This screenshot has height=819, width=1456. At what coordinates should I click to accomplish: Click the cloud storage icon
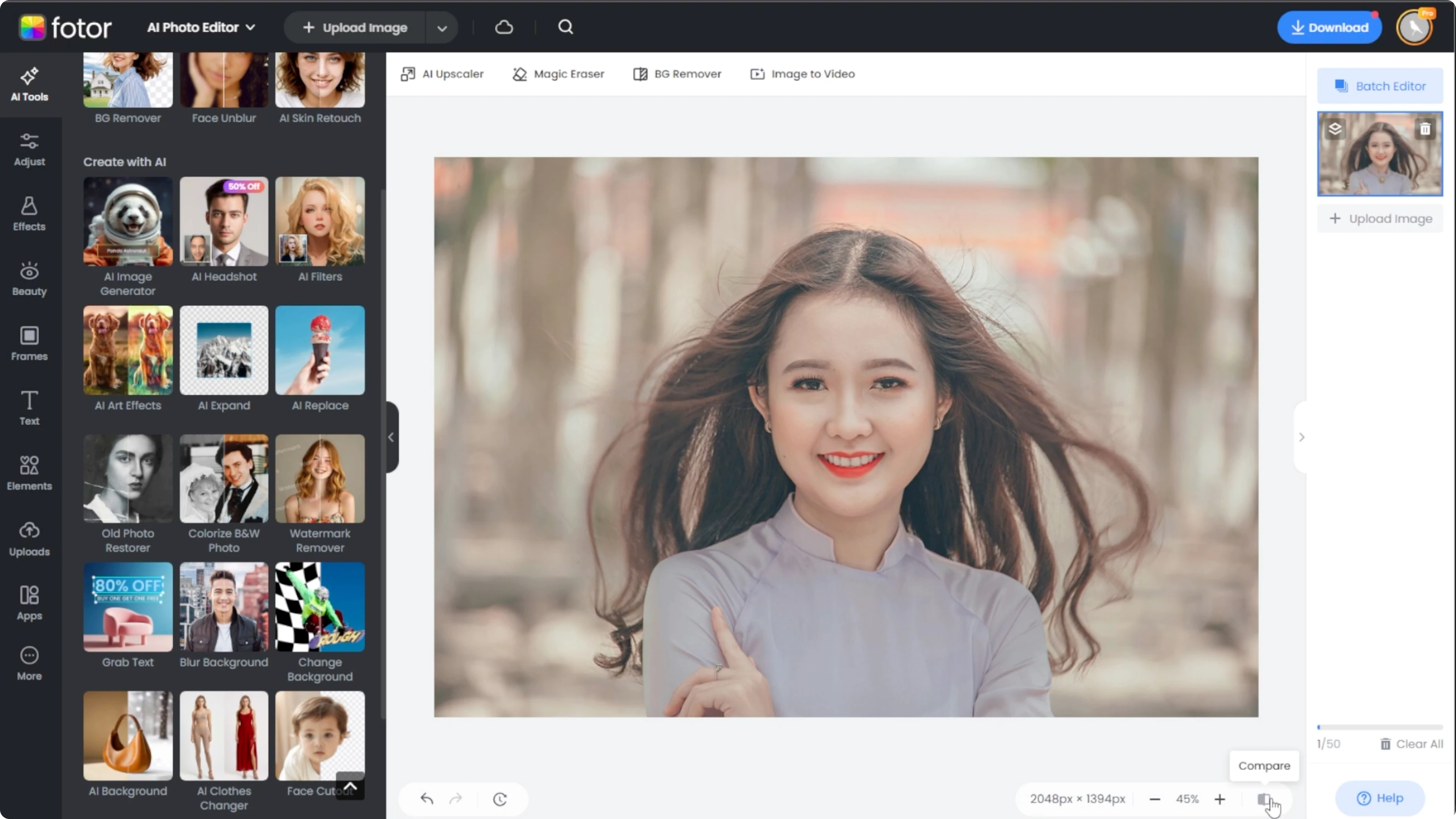click(x=504, y=27)
